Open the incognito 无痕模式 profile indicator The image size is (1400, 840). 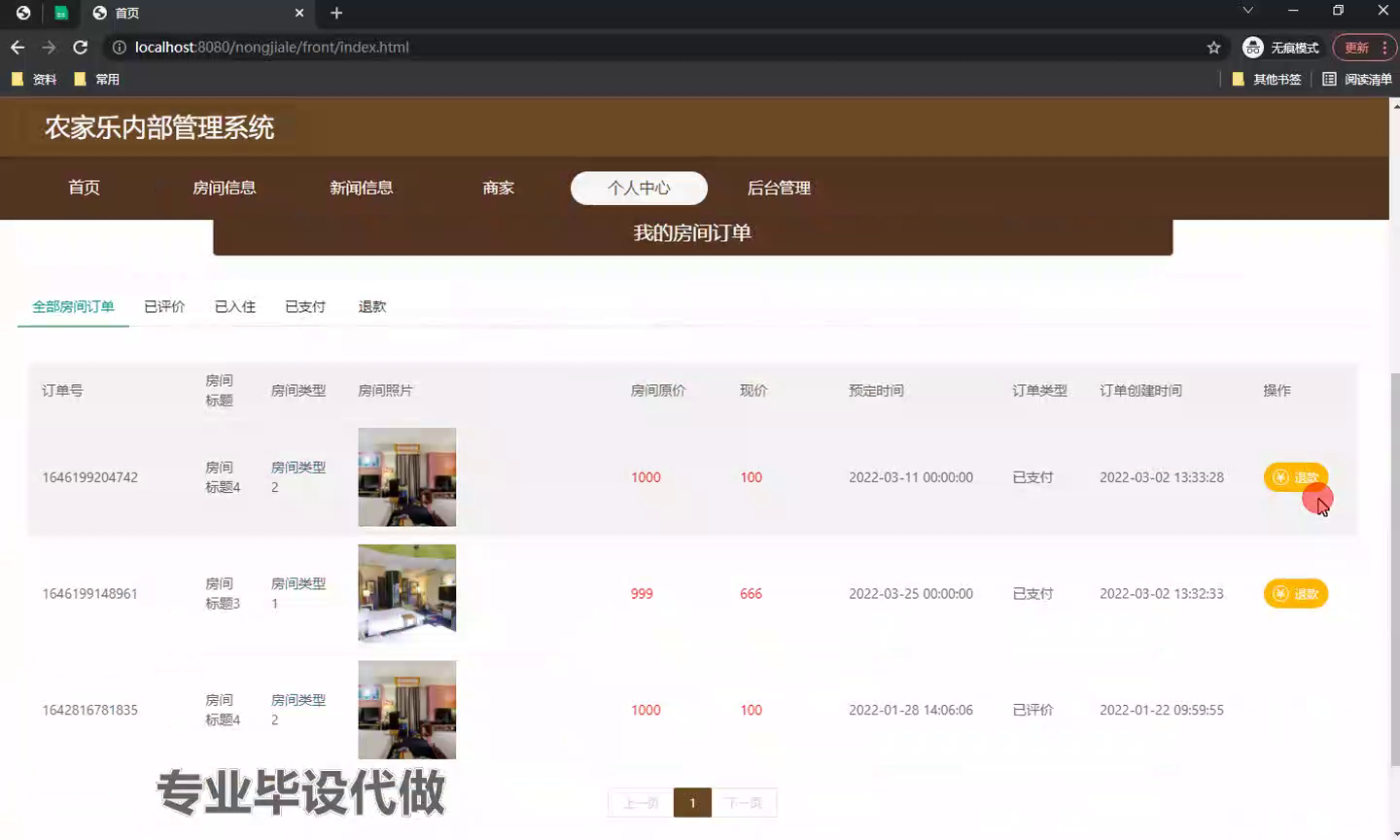[x=1281, y=47]
